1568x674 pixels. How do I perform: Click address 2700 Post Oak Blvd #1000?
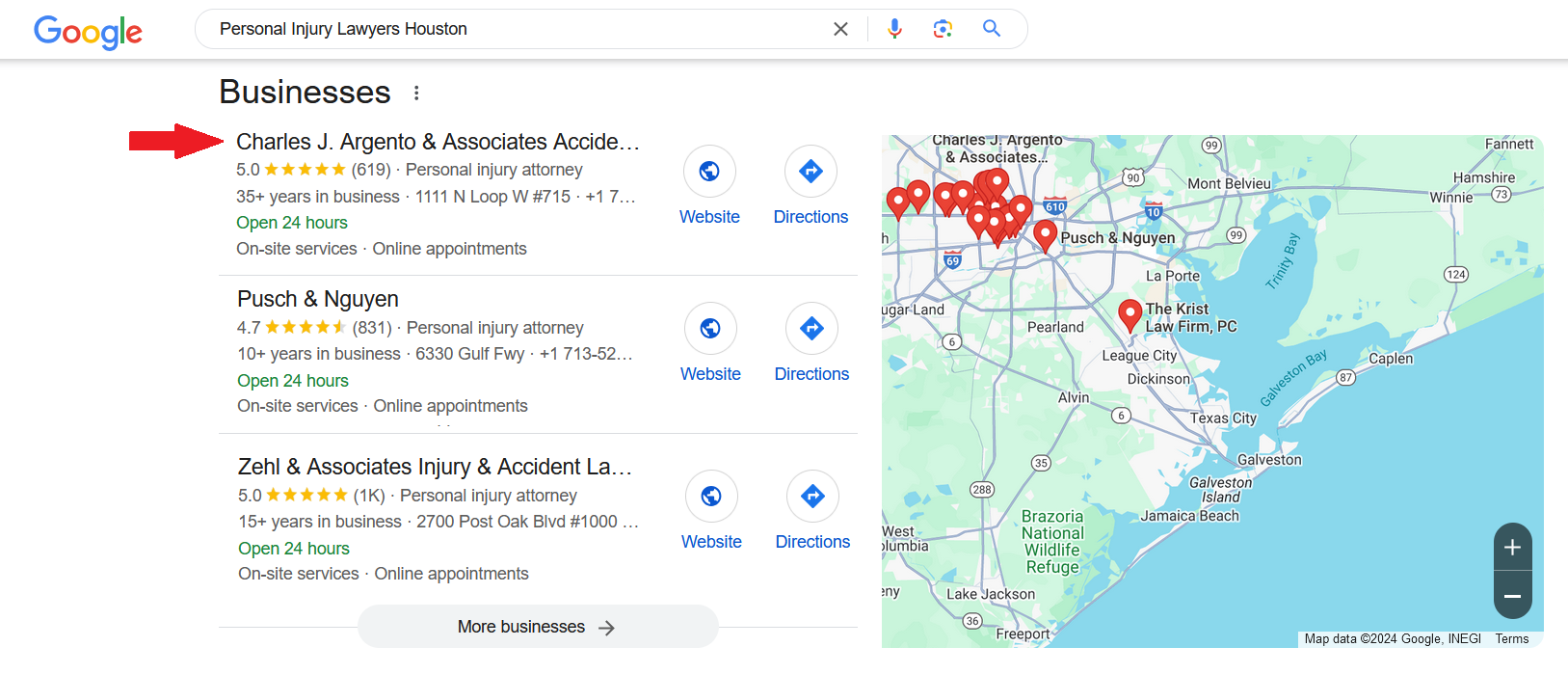point(517,522)
